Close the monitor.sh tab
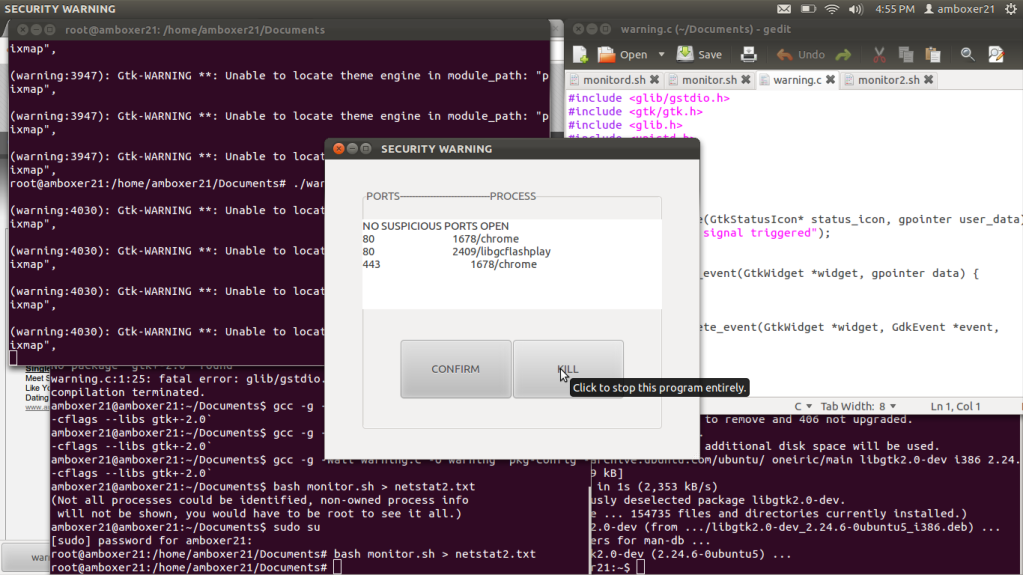Screen dimensions: 1023x575 pos(745,80)
